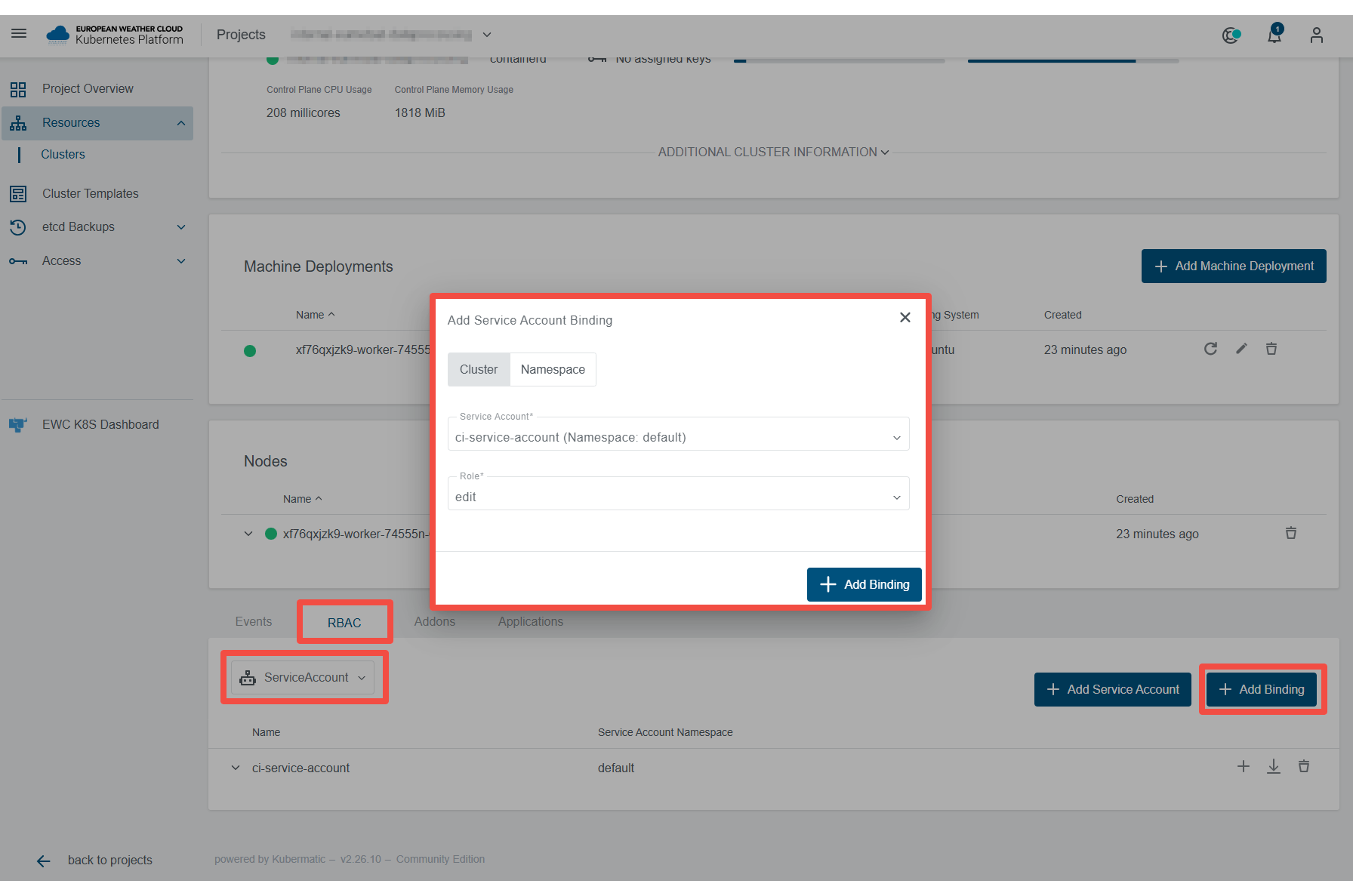Click the Project Overview grid icon
The width and height of the screenshot is (1353, 896).
coord(18,89)
